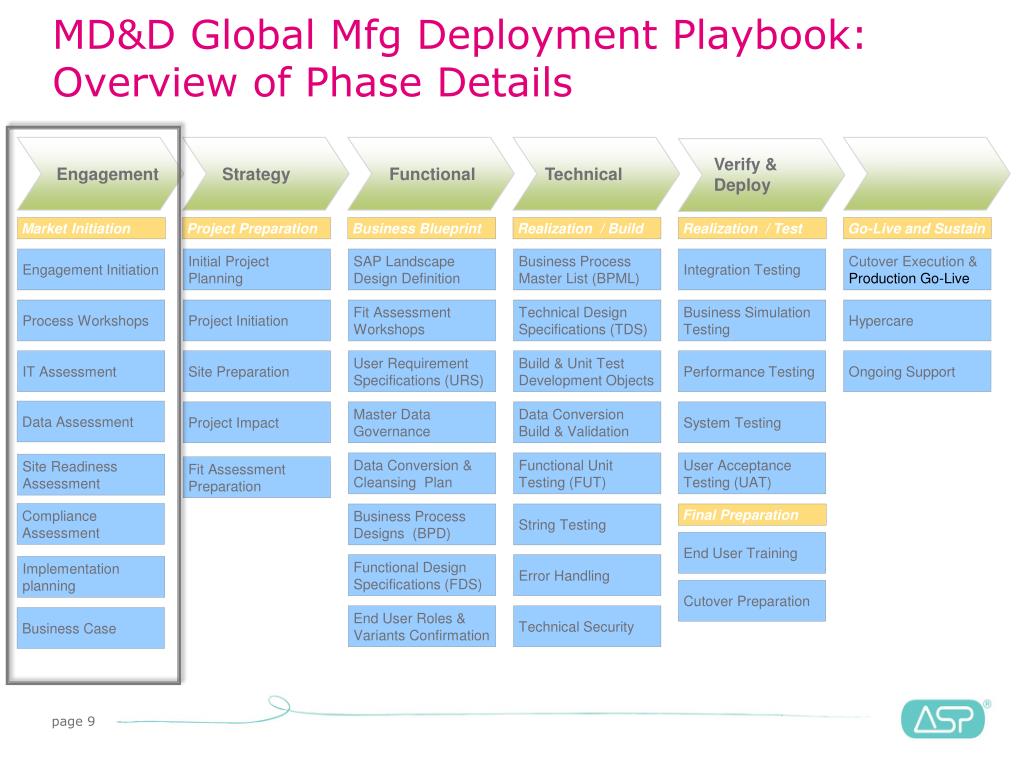Select the Process Workshops box

tap(91, 320)
